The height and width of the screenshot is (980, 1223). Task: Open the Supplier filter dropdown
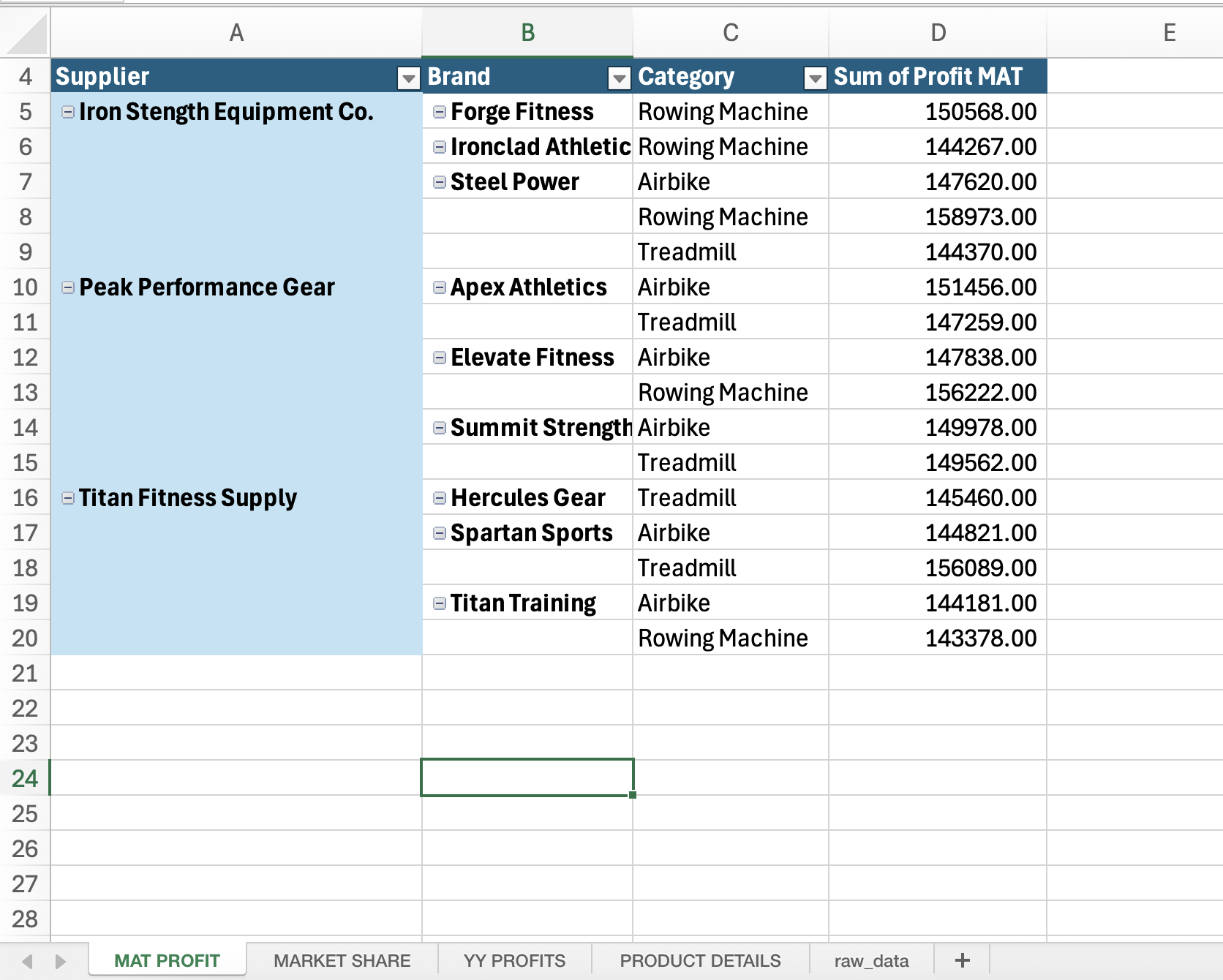point(407,76)
